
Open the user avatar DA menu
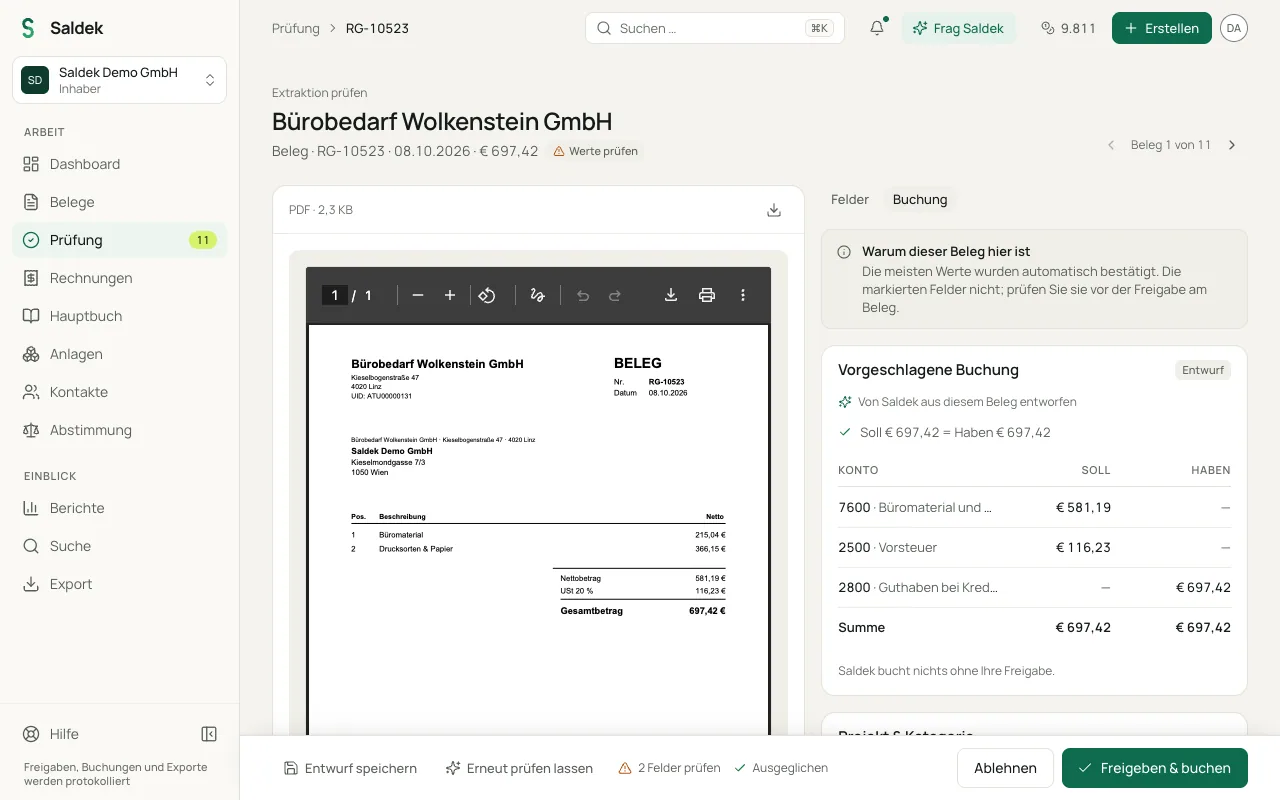(1234, 28)
